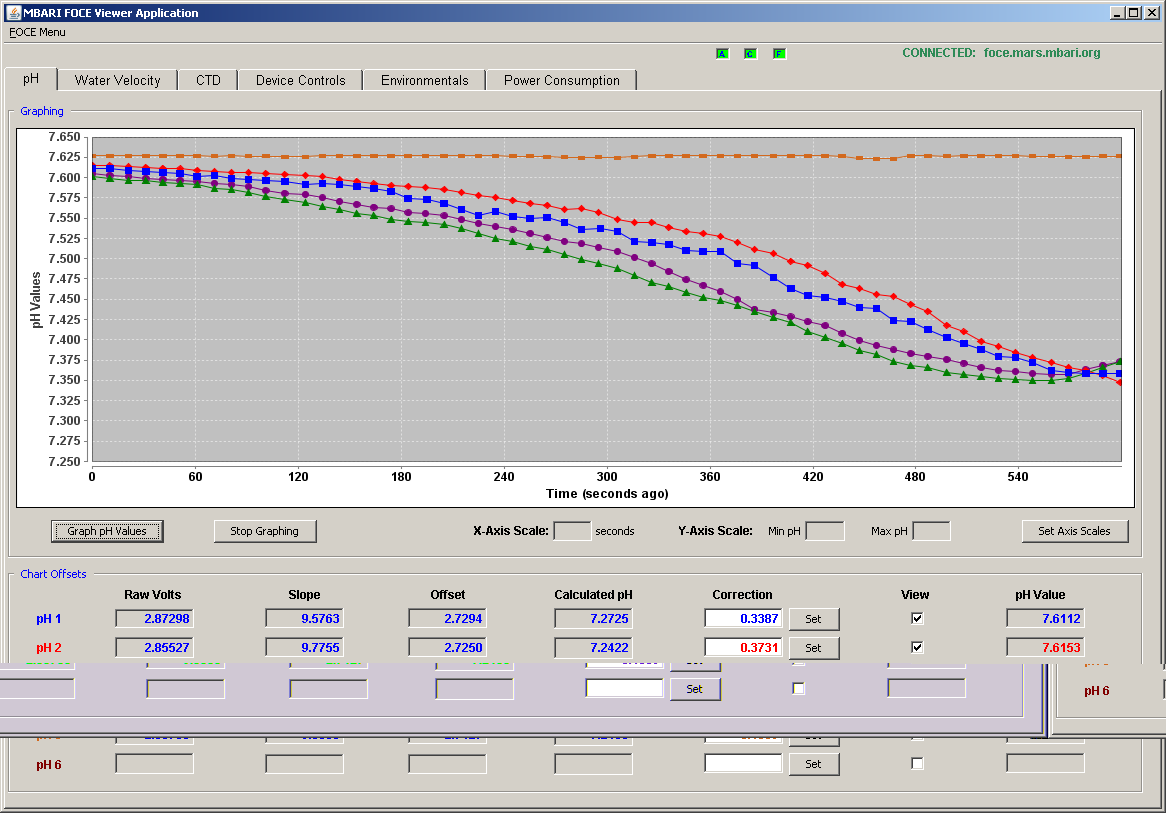Show the Power Consumption tab
The image size is (1166, 813).
coord(561,80)
